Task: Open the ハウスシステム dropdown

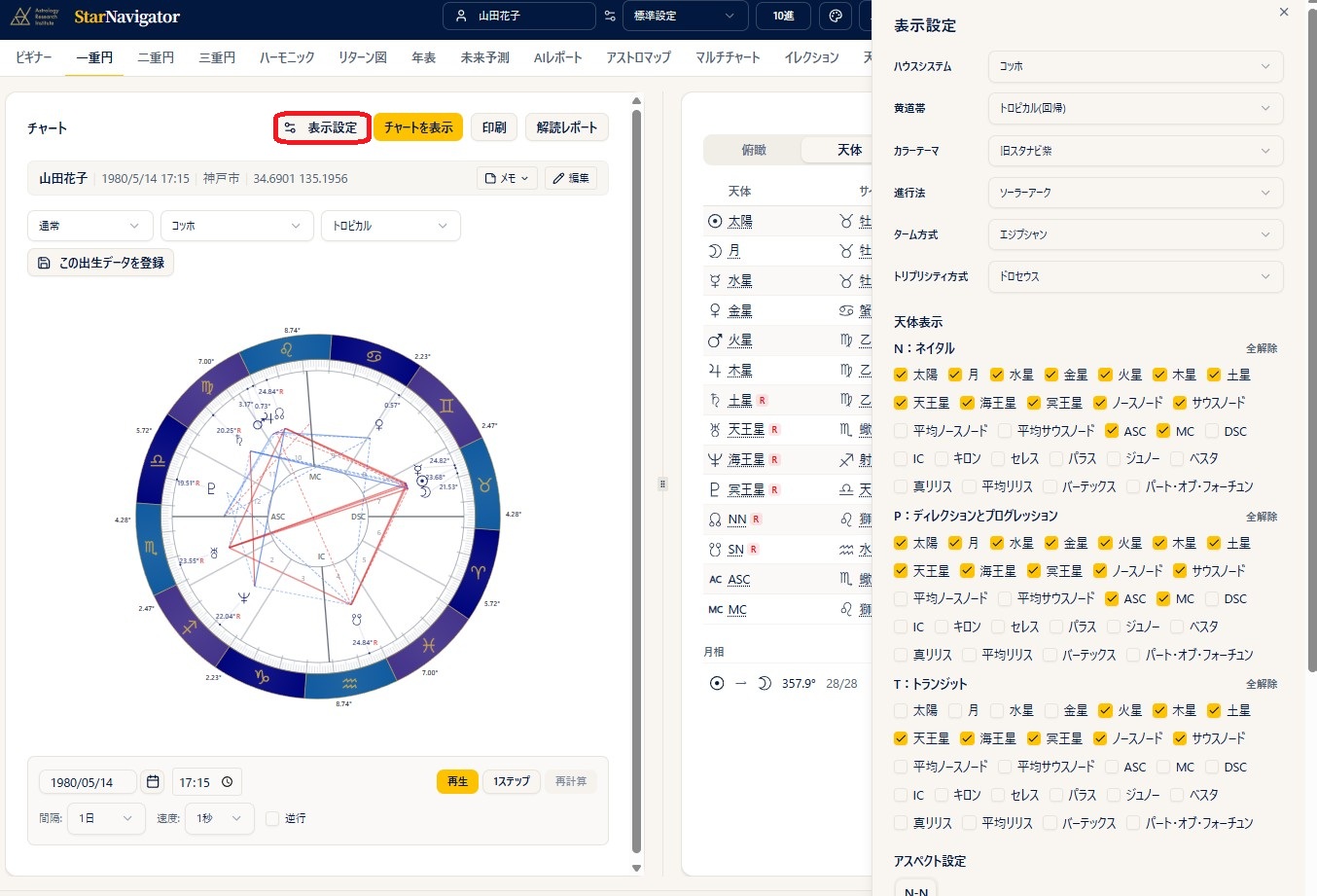Action: (x=1135, y=66)
